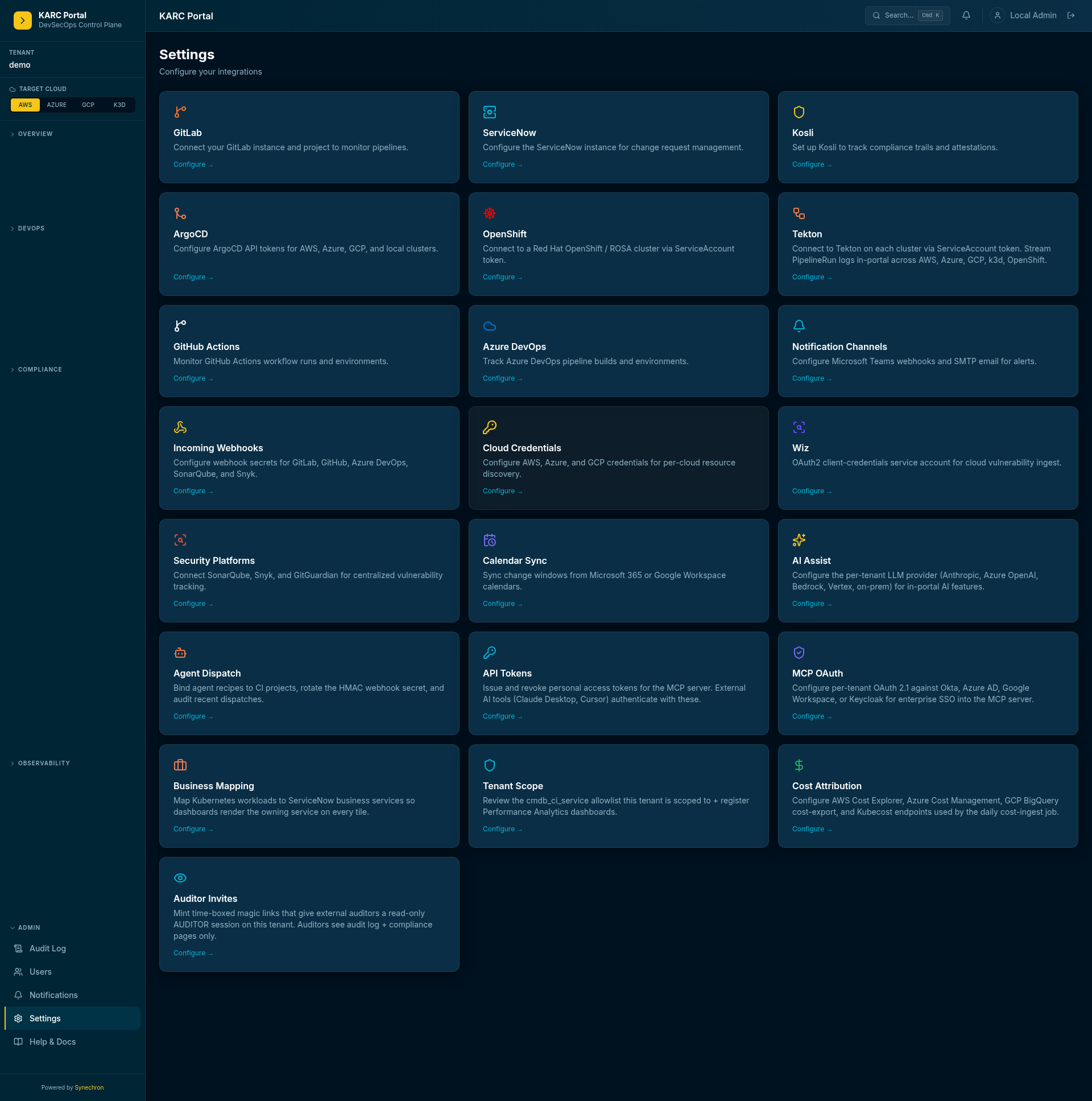Click the AI Assist sparkles icon

tap(799, 540)
